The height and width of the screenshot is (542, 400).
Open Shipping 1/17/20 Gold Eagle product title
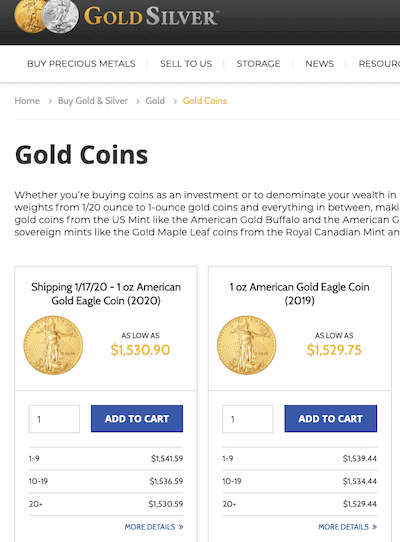tap(106, 293)
